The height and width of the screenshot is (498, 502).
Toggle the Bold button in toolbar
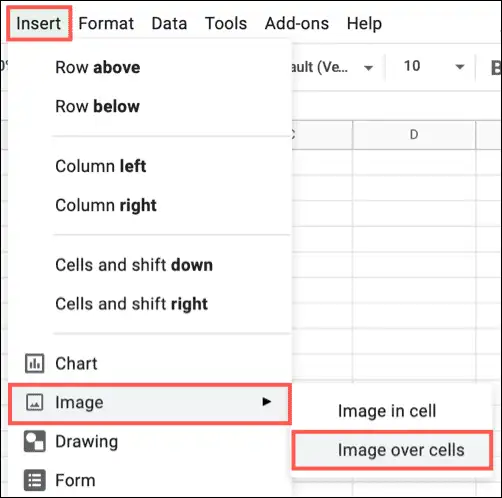[x=496, y=68]
